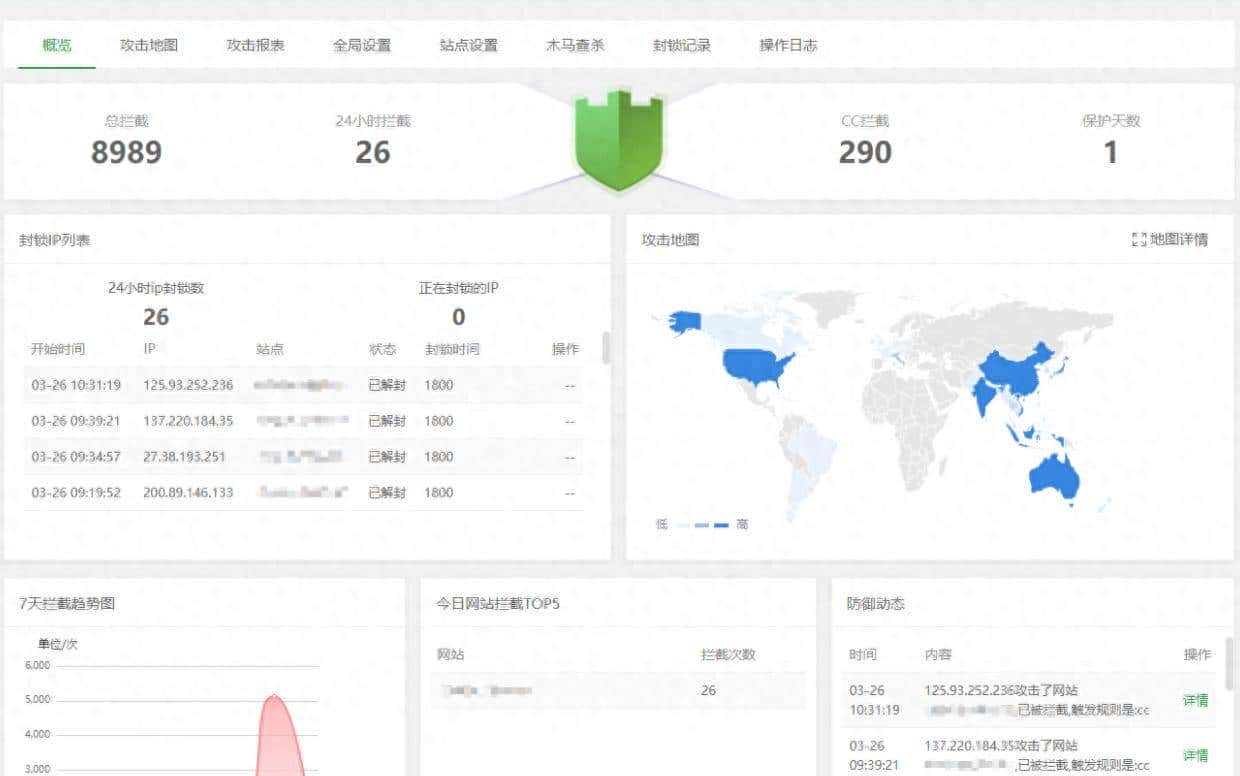Click the dark blue 高 legend swatch

point(722,524)
